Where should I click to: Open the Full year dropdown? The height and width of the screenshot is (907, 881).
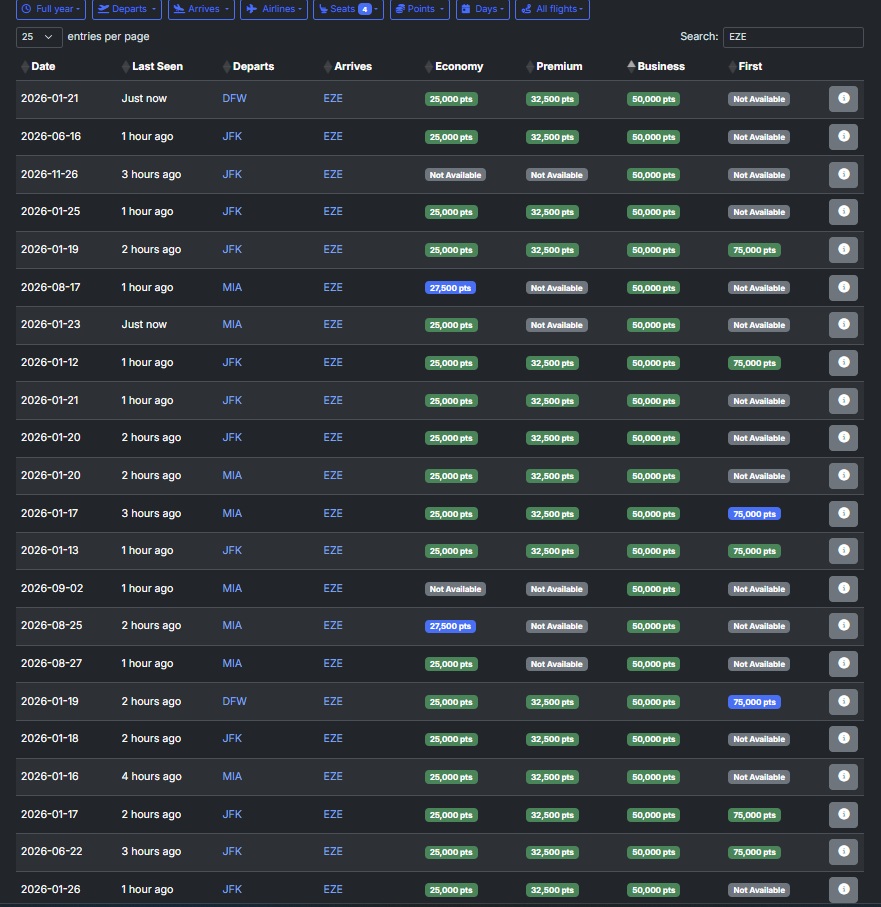click(x=51, y=9)
